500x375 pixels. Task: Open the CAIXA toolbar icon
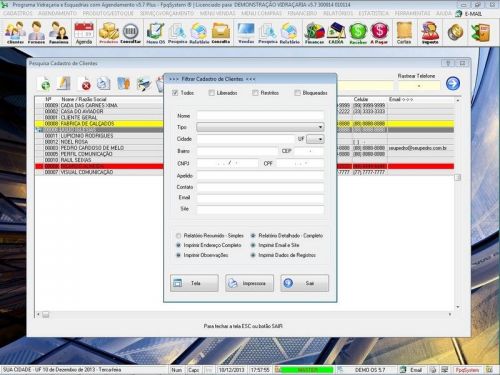[x=336, y=32]
